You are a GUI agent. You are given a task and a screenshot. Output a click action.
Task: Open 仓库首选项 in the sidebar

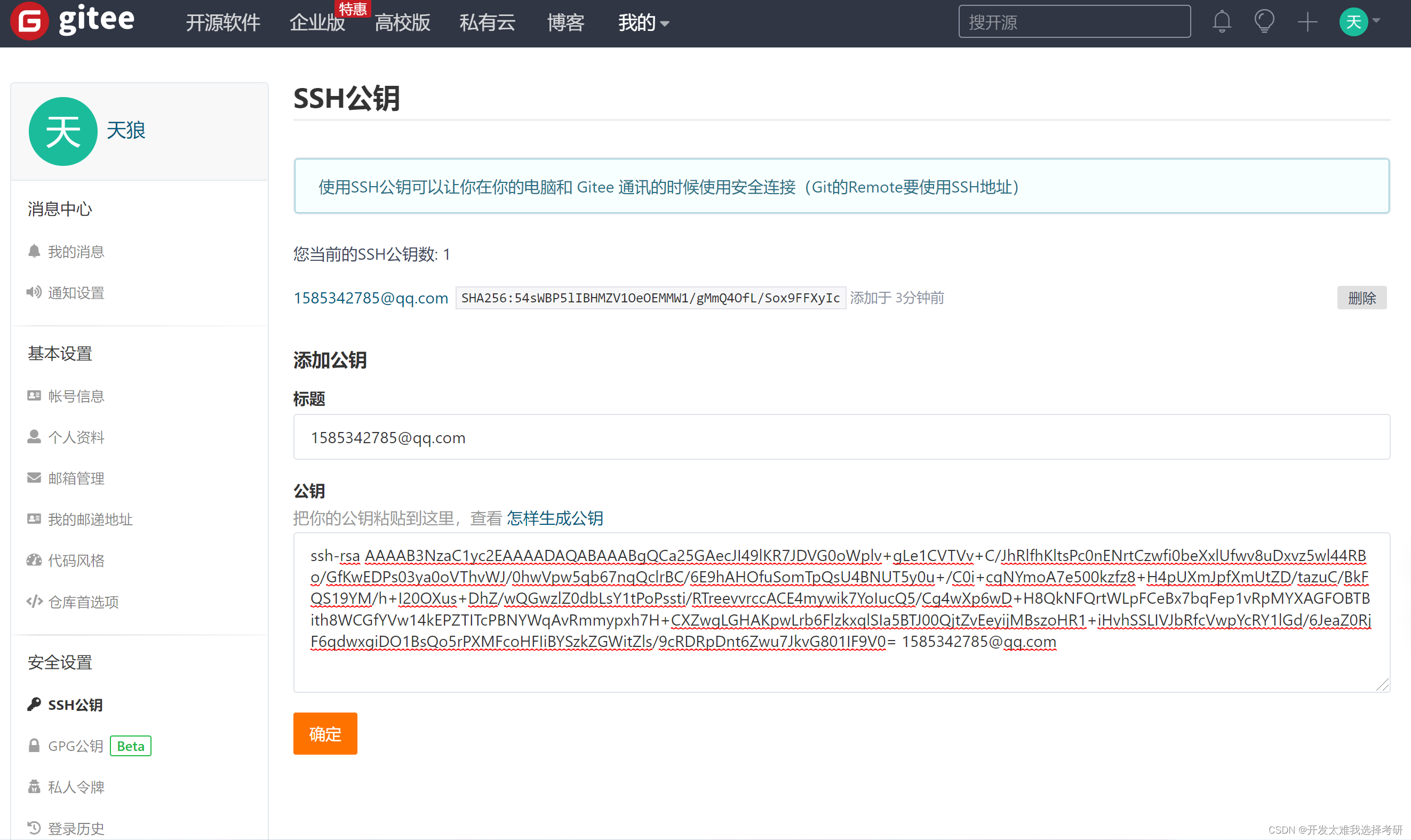point(83,602)
